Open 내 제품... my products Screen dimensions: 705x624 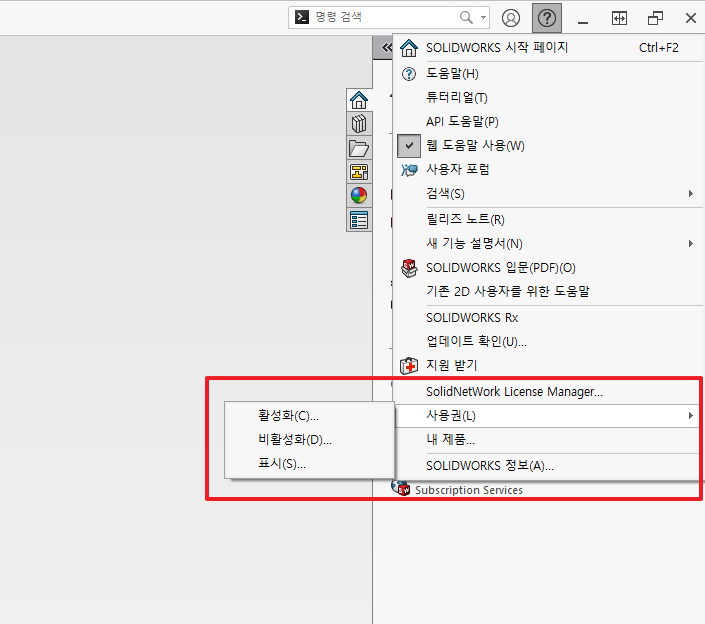(548, 439)
